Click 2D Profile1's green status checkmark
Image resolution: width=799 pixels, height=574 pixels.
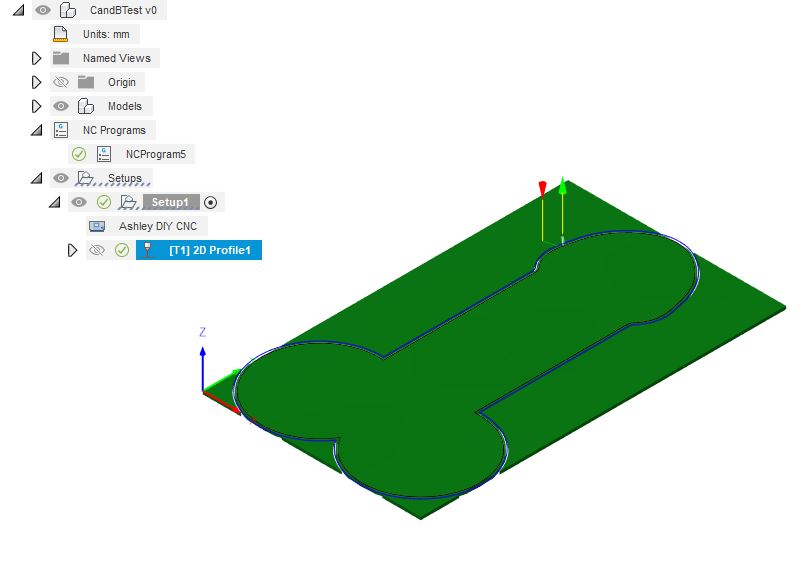[x=122, y=250]
